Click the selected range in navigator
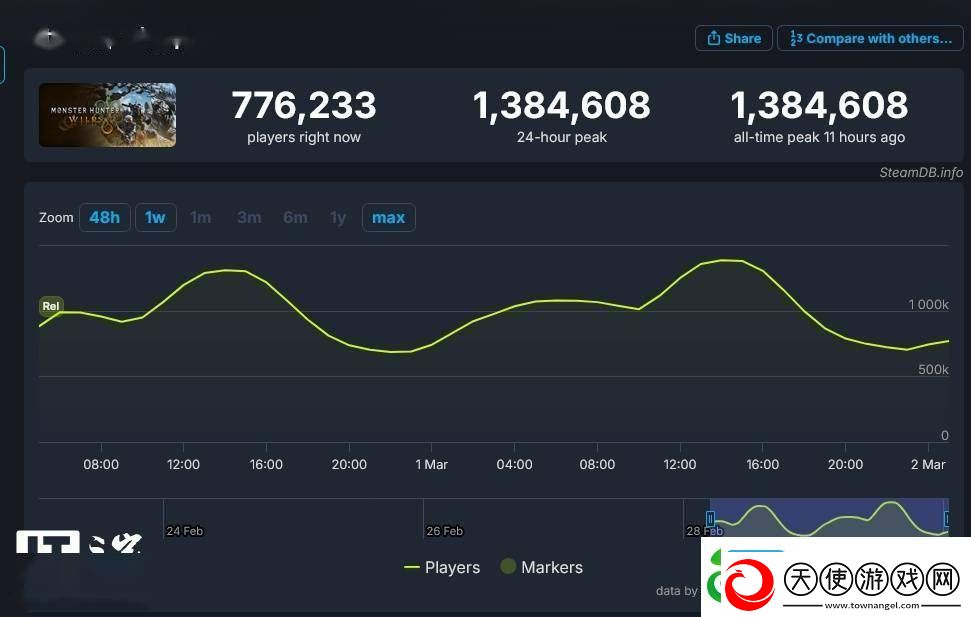 pos(829,517)
